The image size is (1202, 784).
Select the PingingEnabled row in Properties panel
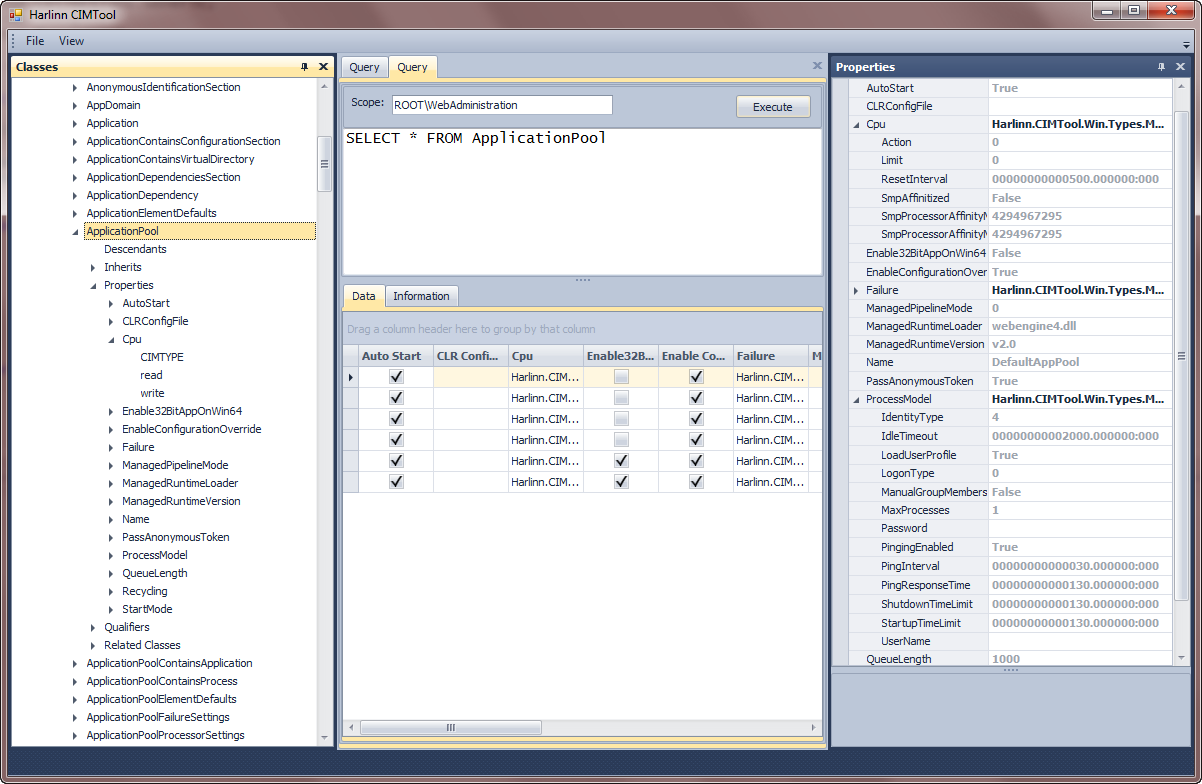1010,547
